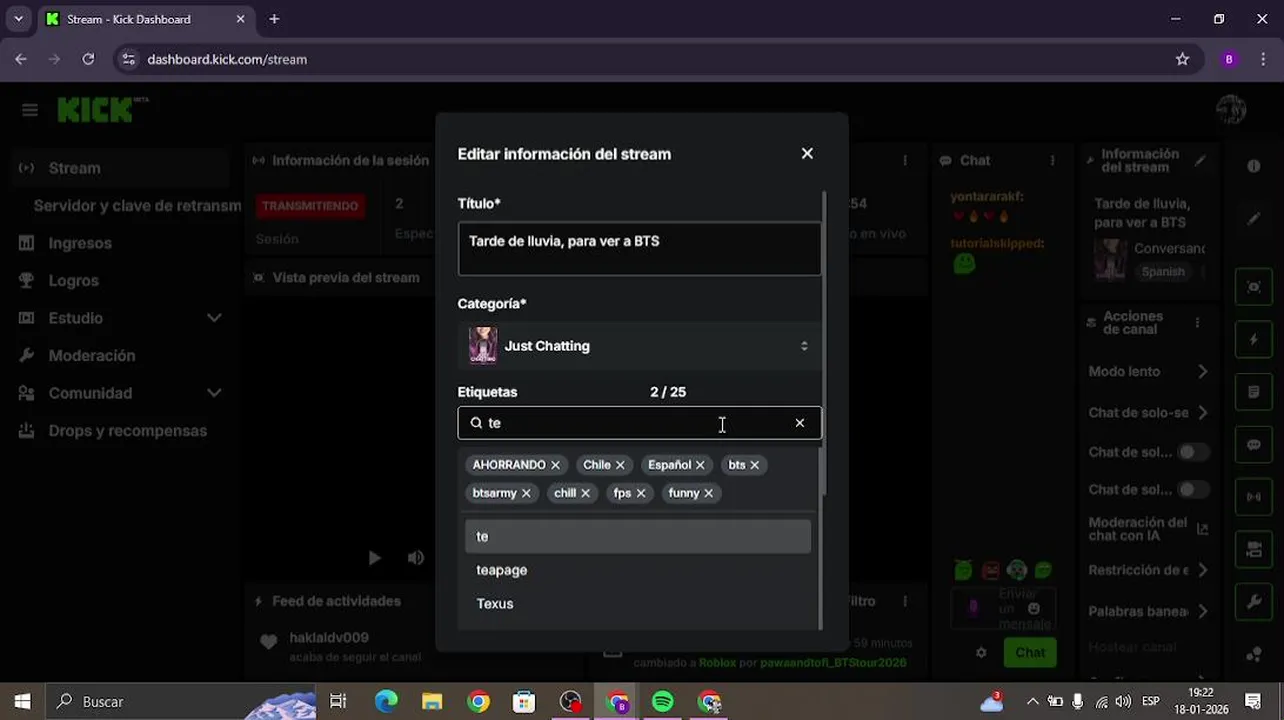Viewport: 1284px width, 720px height.
Task: Click the Etiquetas search field
Action: (639, 423)
